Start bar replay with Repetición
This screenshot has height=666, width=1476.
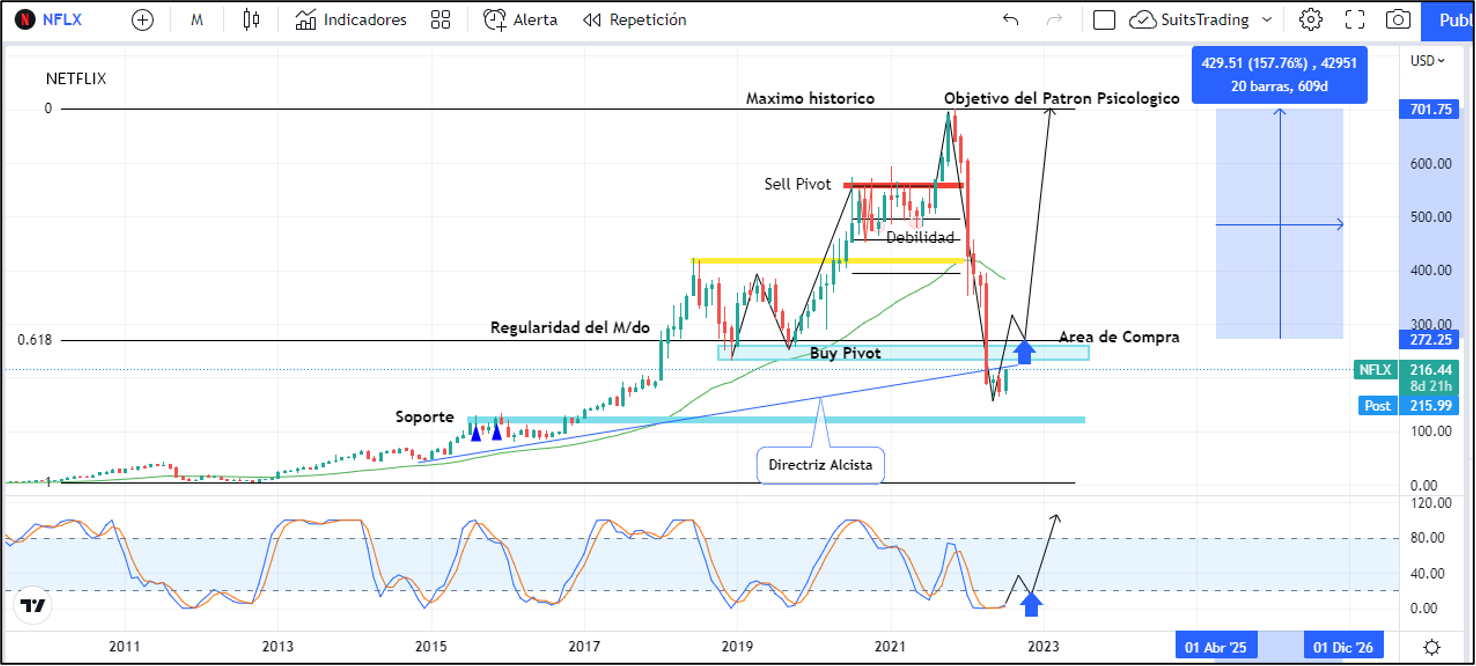pyautogui.click(x=635, y=20)
